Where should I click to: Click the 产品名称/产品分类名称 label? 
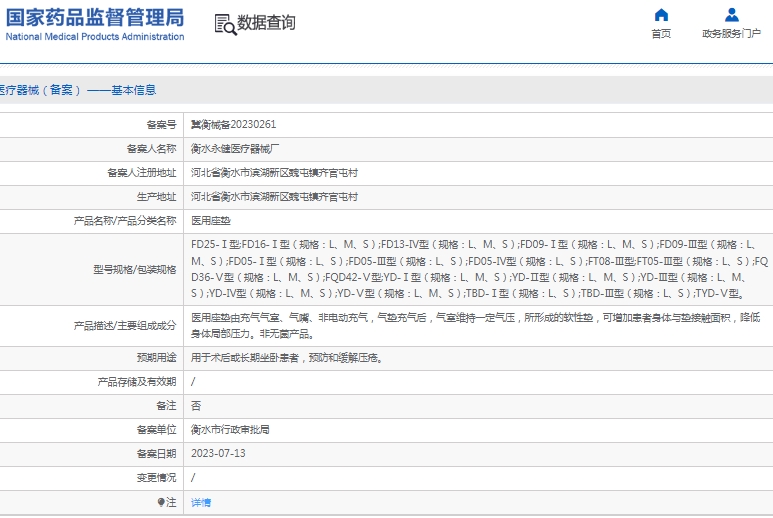[125, 221]
